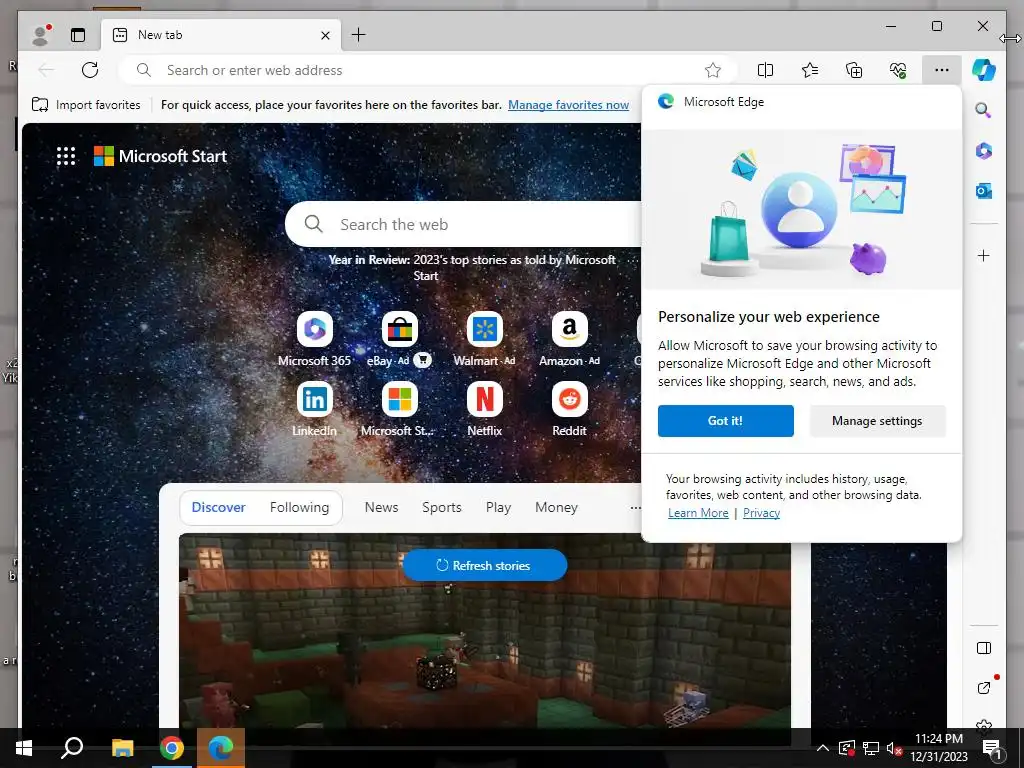Click the Refresh page icon

[x=90, y=70]
